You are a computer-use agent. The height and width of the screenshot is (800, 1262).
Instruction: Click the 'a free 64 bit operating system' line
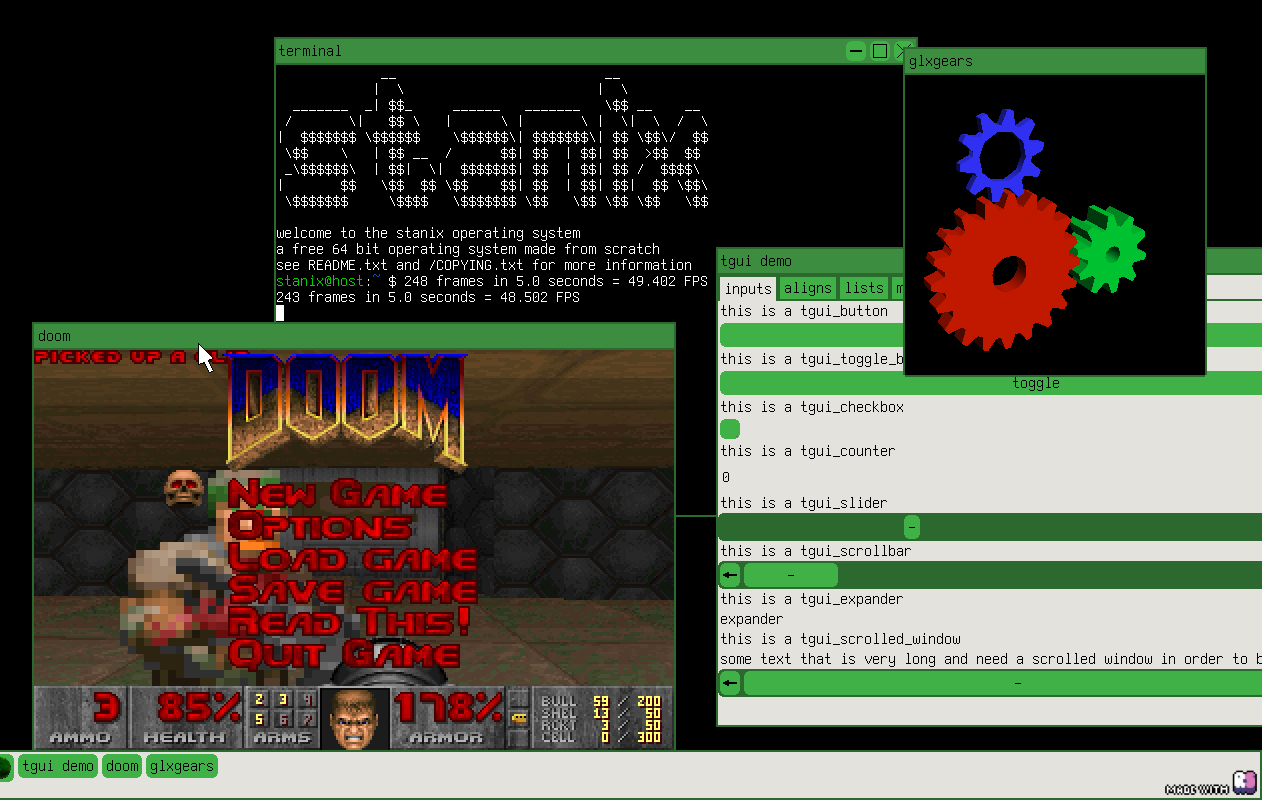[468, 249]
